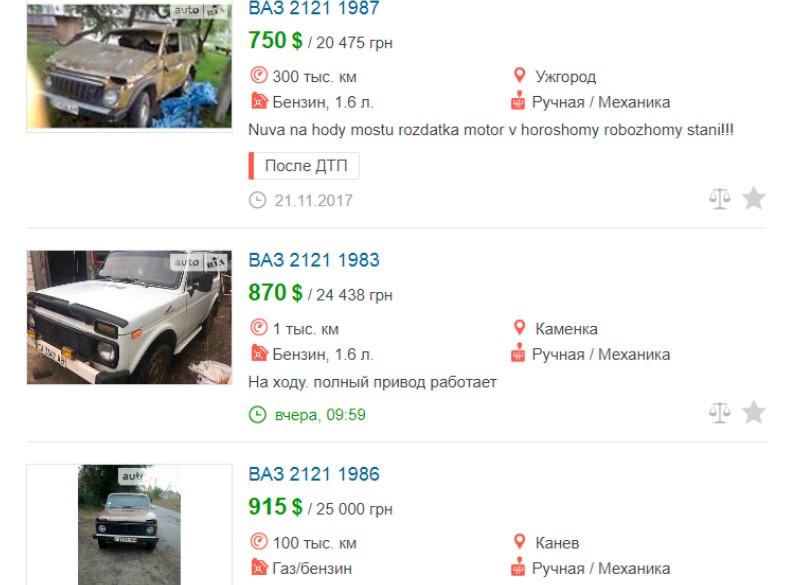Click the green clock icon beside вчера, 09:59
This screenshot has width=787, height=585.
258,414
